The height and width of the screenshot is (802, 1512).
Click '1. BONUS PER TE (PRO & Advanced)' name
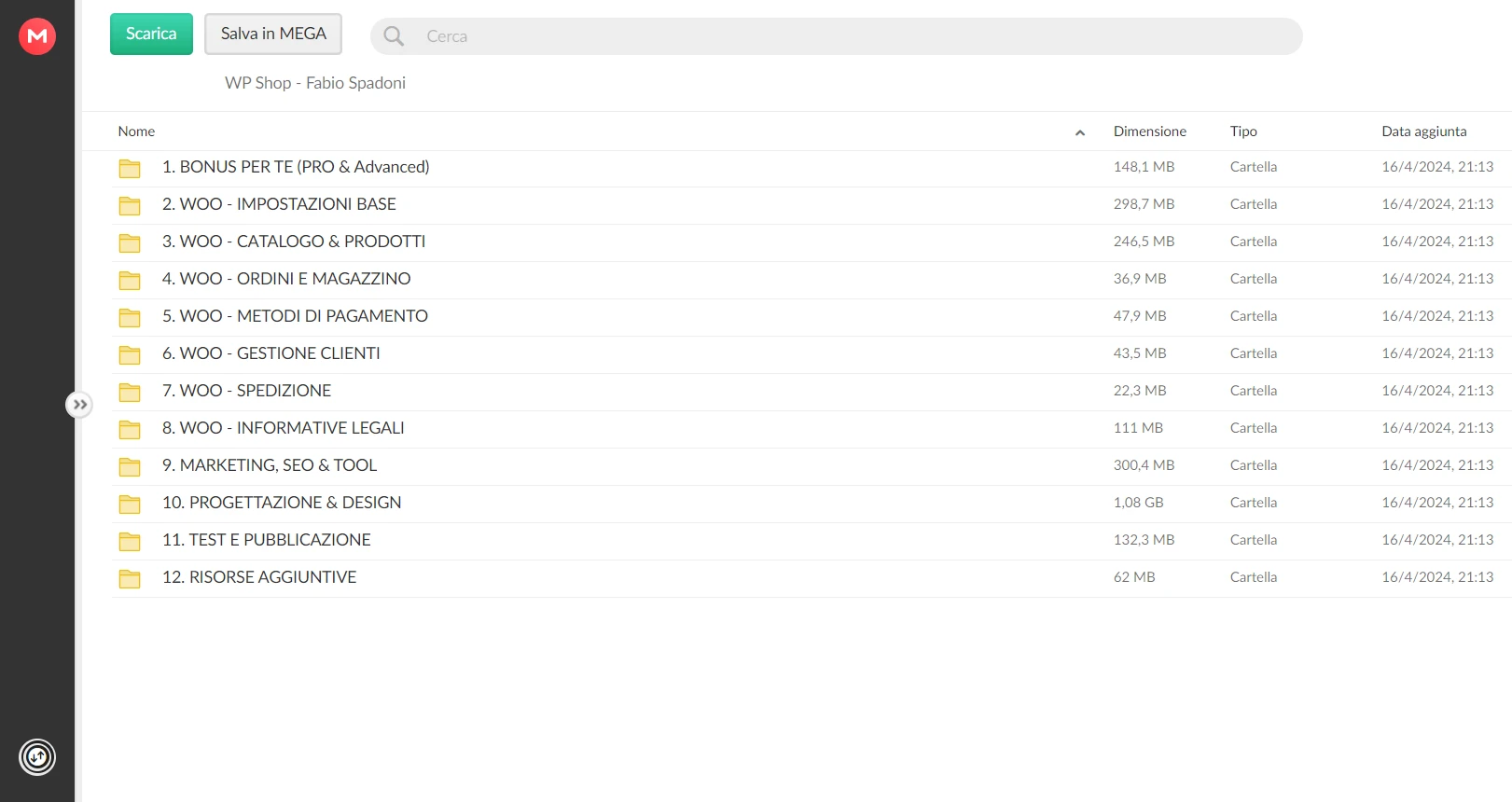(296, 167)
